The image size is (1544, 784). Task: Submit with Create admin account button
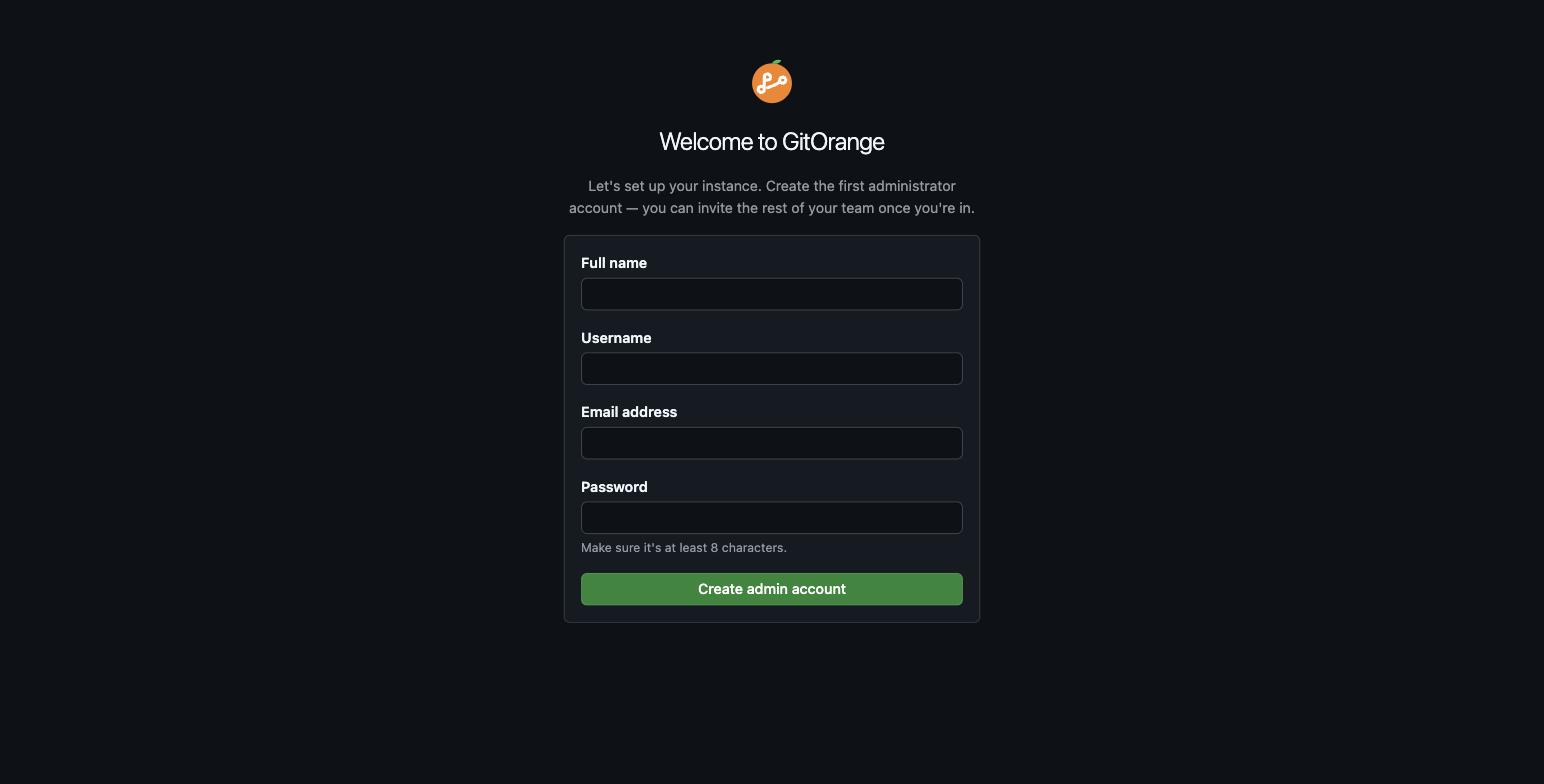(x=772, y=589)
